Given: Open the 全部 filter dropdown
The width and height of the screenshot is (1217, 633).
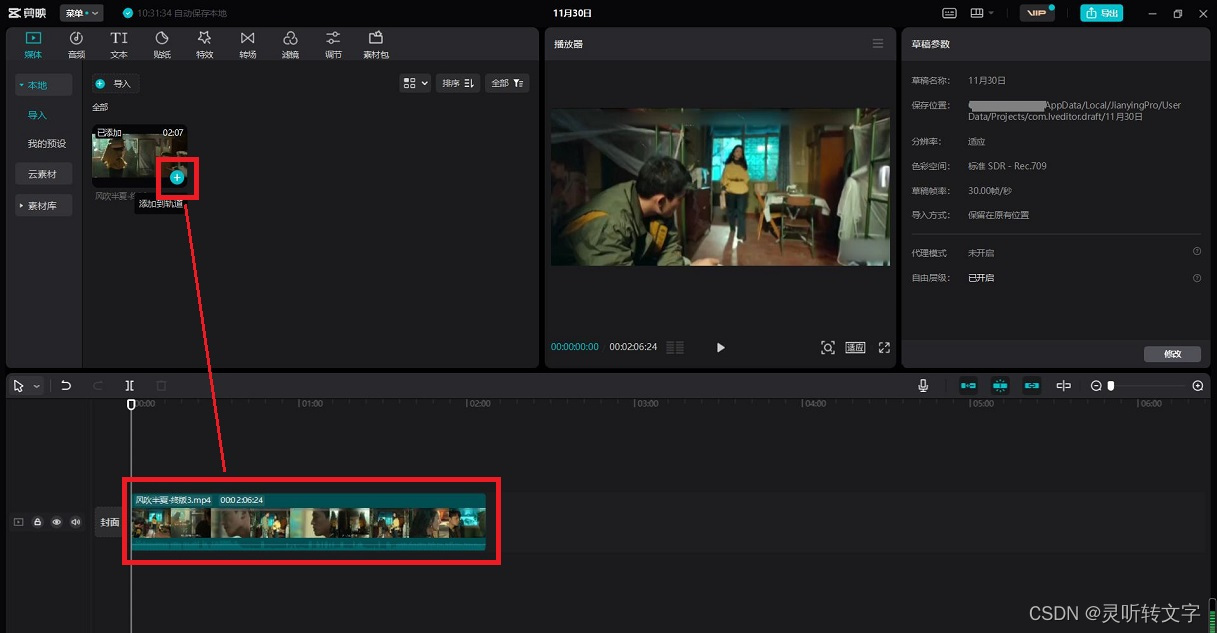Looking at the screenshot, I should [507, 83].
